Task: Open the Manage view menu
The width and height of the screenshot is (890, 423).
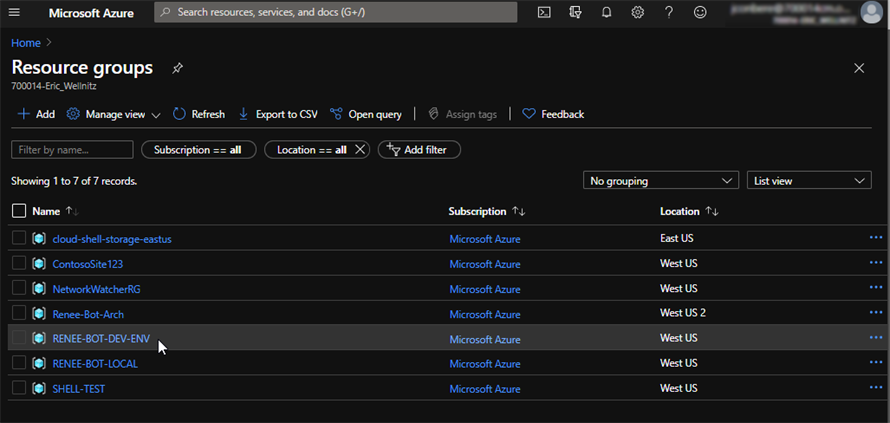Action: [114, 114]
